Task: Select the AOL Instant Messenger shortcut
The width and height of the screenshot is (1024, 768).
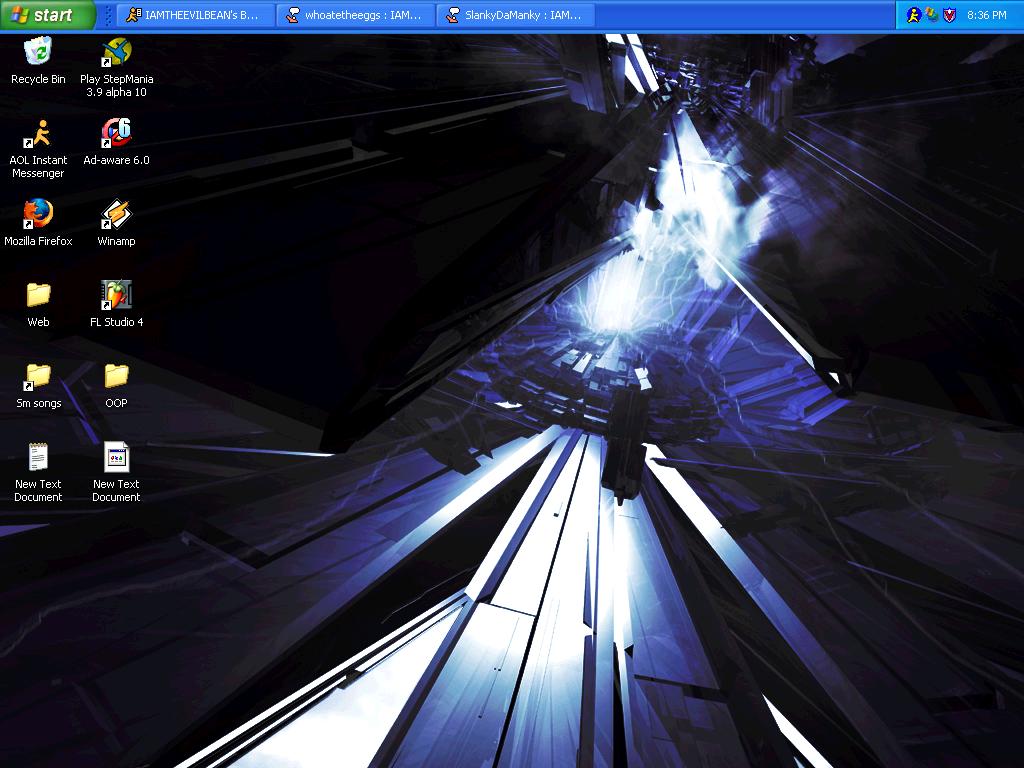Action: [38, 149]
